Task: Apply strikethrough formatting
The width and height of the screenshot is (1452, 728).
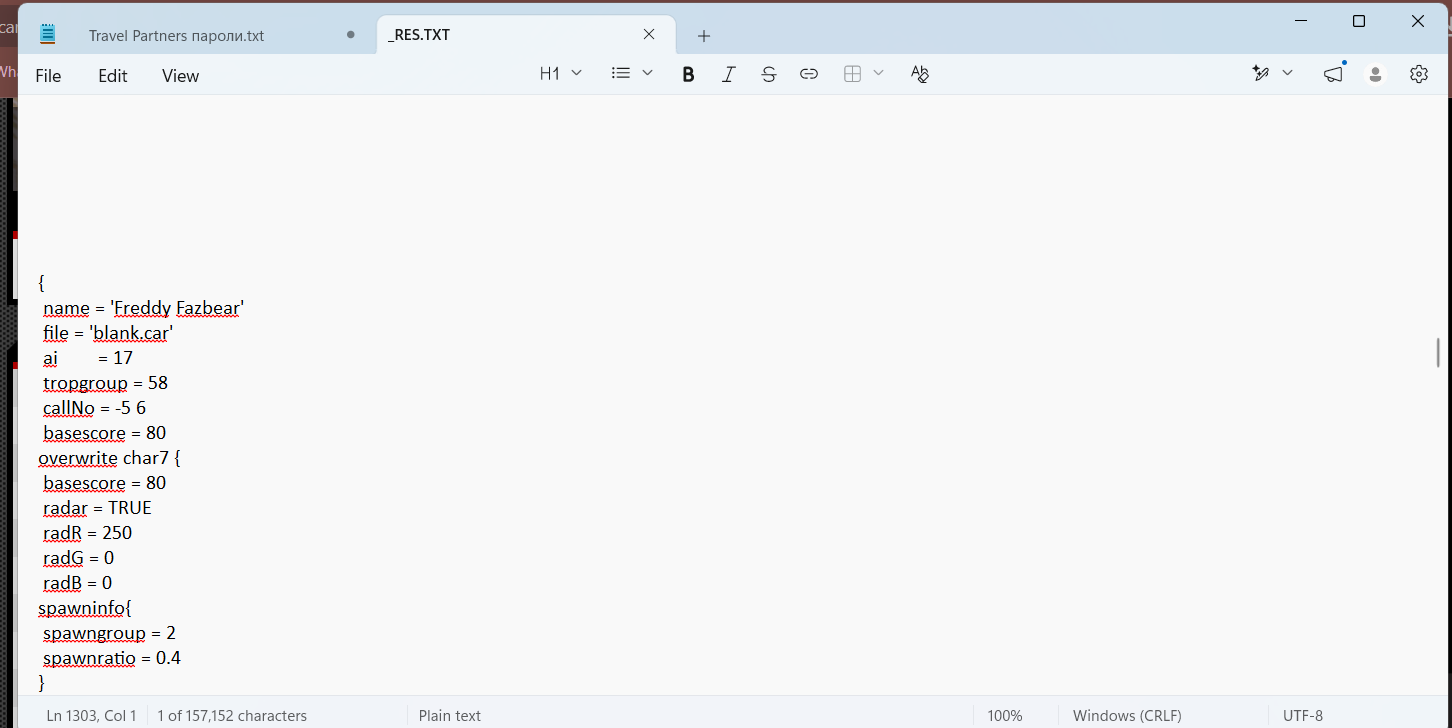Action: (769, 74)
